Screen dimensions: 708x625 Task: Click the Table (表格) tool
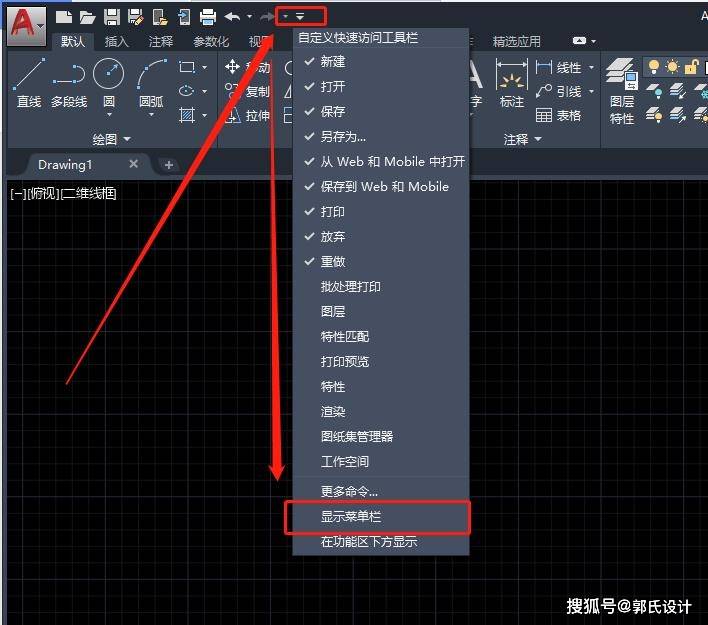558,116
